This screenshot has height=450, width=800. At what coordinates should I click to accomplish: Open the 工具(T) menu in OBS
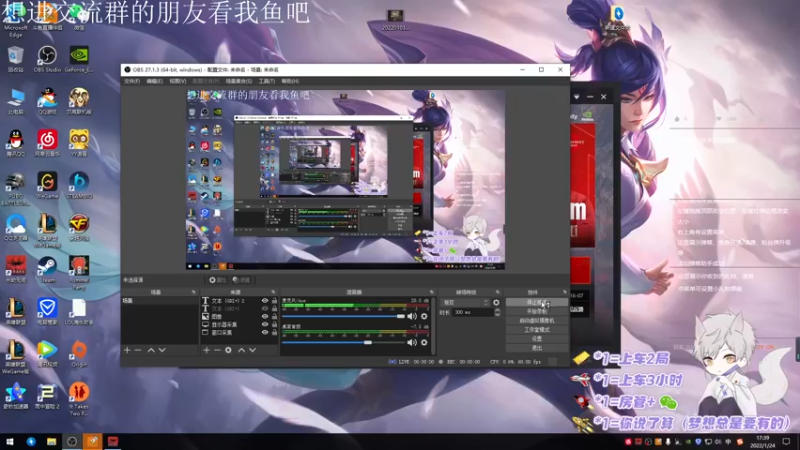[266, 81]
